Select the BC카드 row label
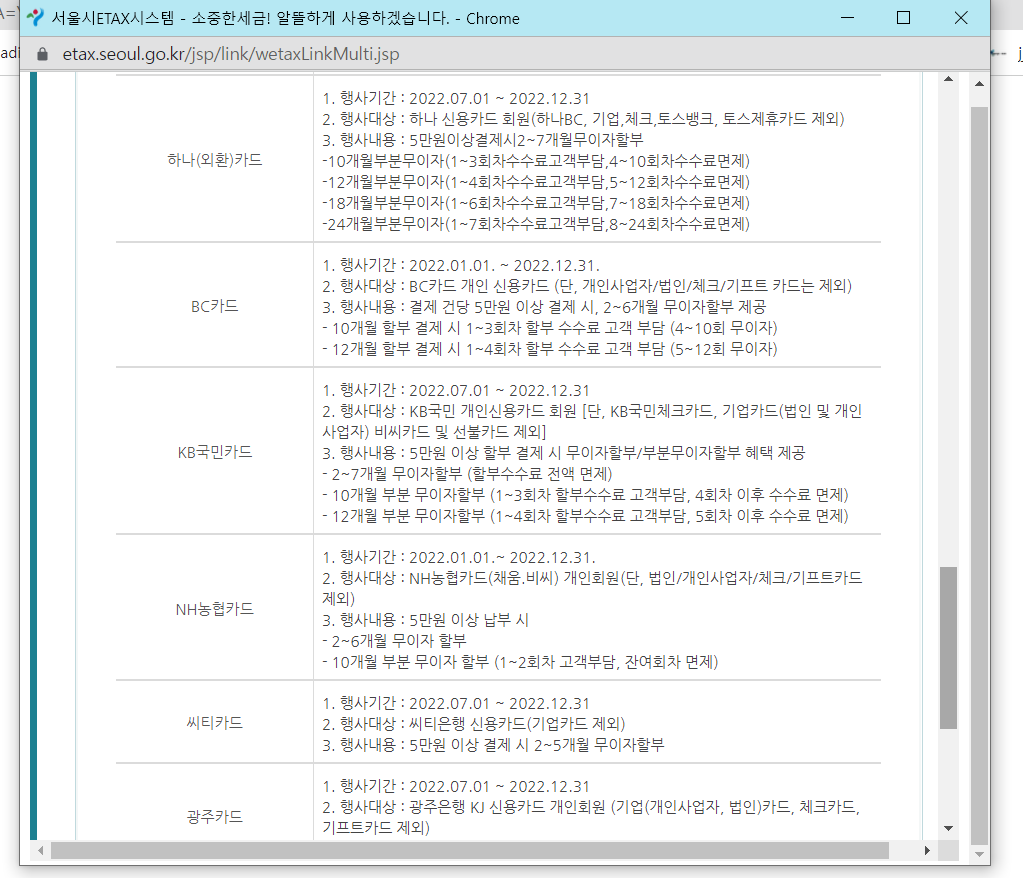 click(x=215, y=306)
